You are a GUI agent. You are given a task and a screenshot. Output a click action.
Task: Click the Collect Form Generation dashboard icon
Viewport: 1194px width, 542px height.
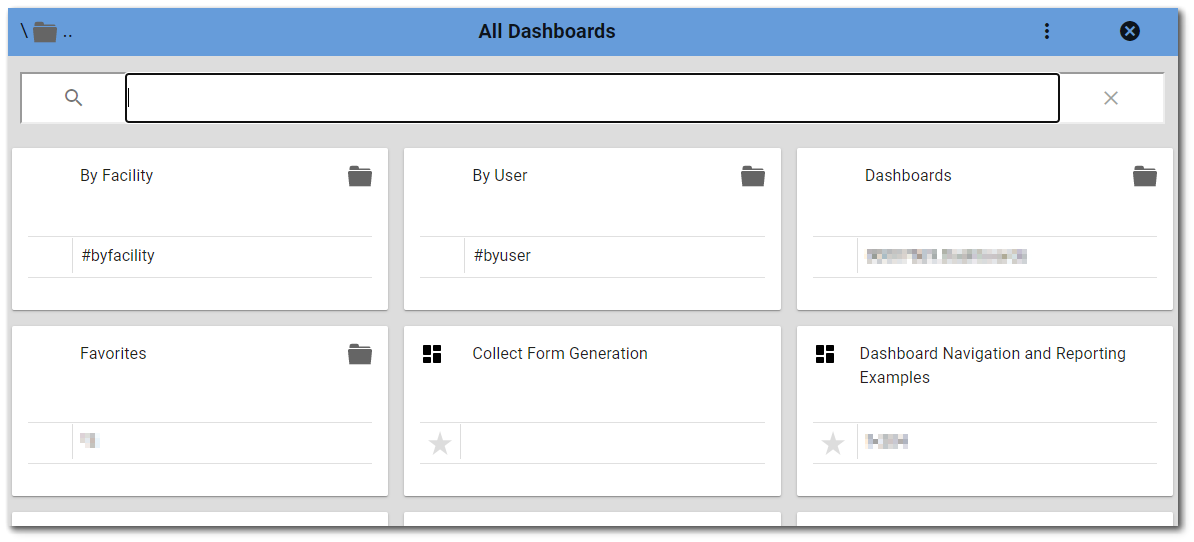pyautogui.click(x=432, y=354)
